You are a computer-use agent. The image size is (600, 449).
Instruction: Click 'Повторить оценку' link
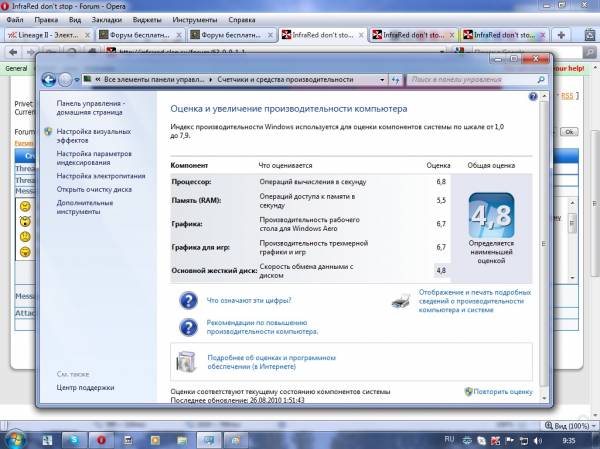[x=503, y=392]
